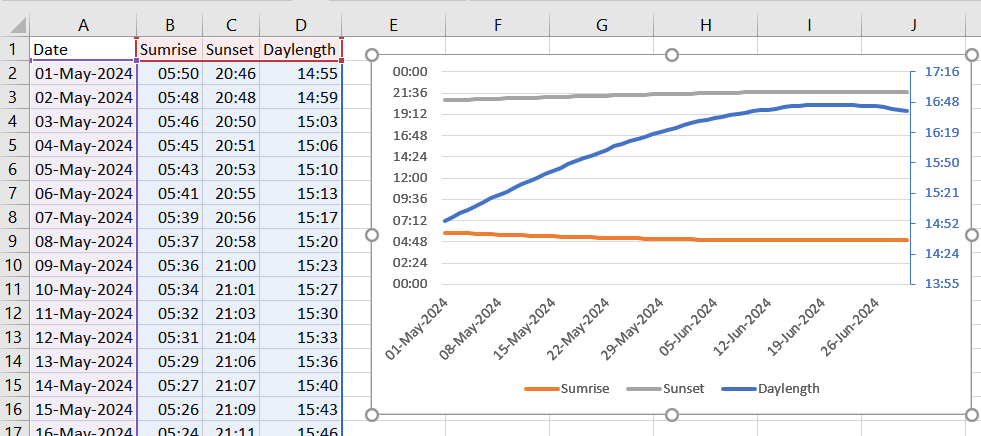Select cell with 05-May-2024

pos(83,170)
